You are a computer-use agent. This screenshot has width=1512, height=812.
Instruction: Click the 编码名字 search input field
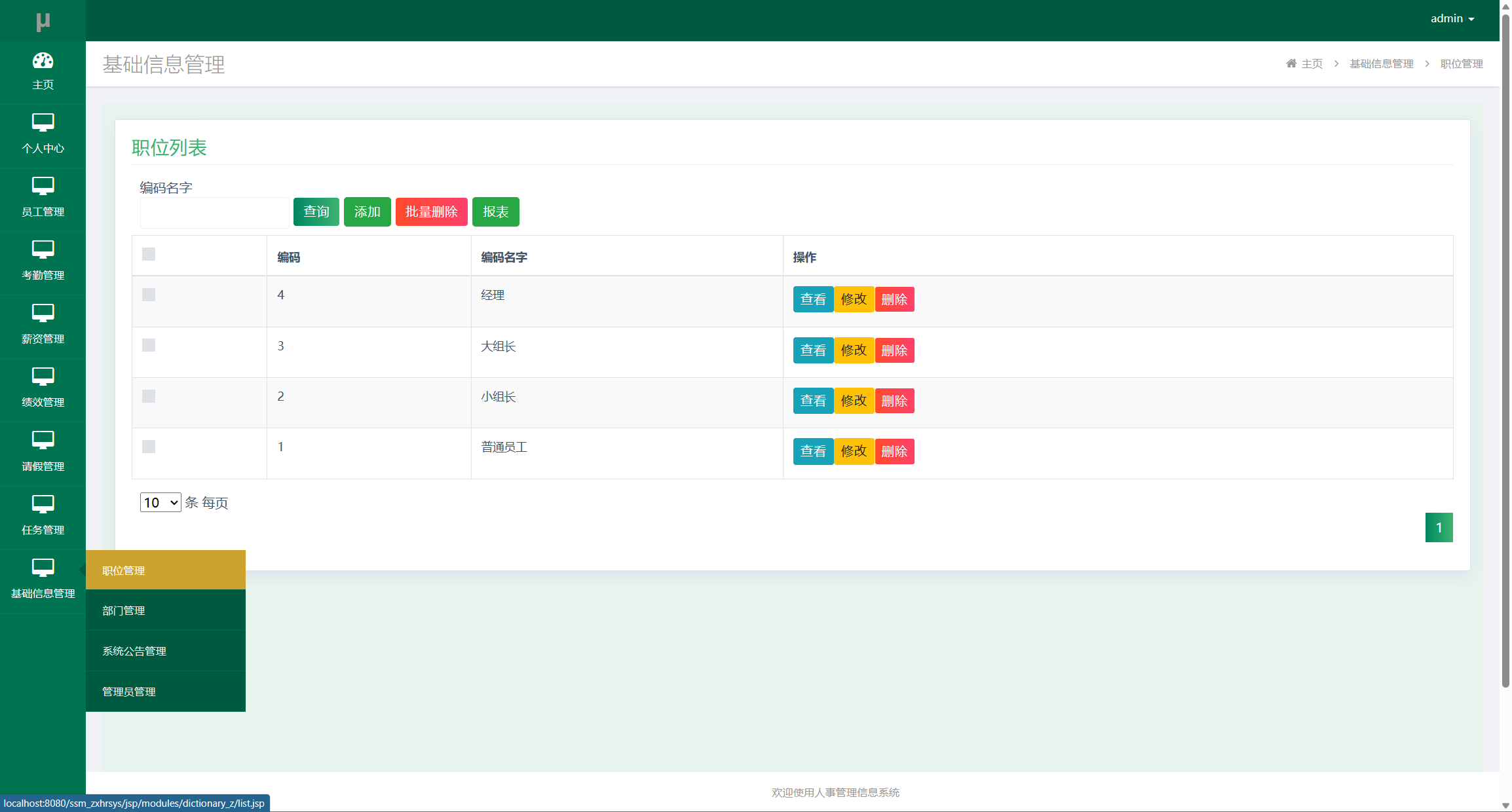coord(214,213)
